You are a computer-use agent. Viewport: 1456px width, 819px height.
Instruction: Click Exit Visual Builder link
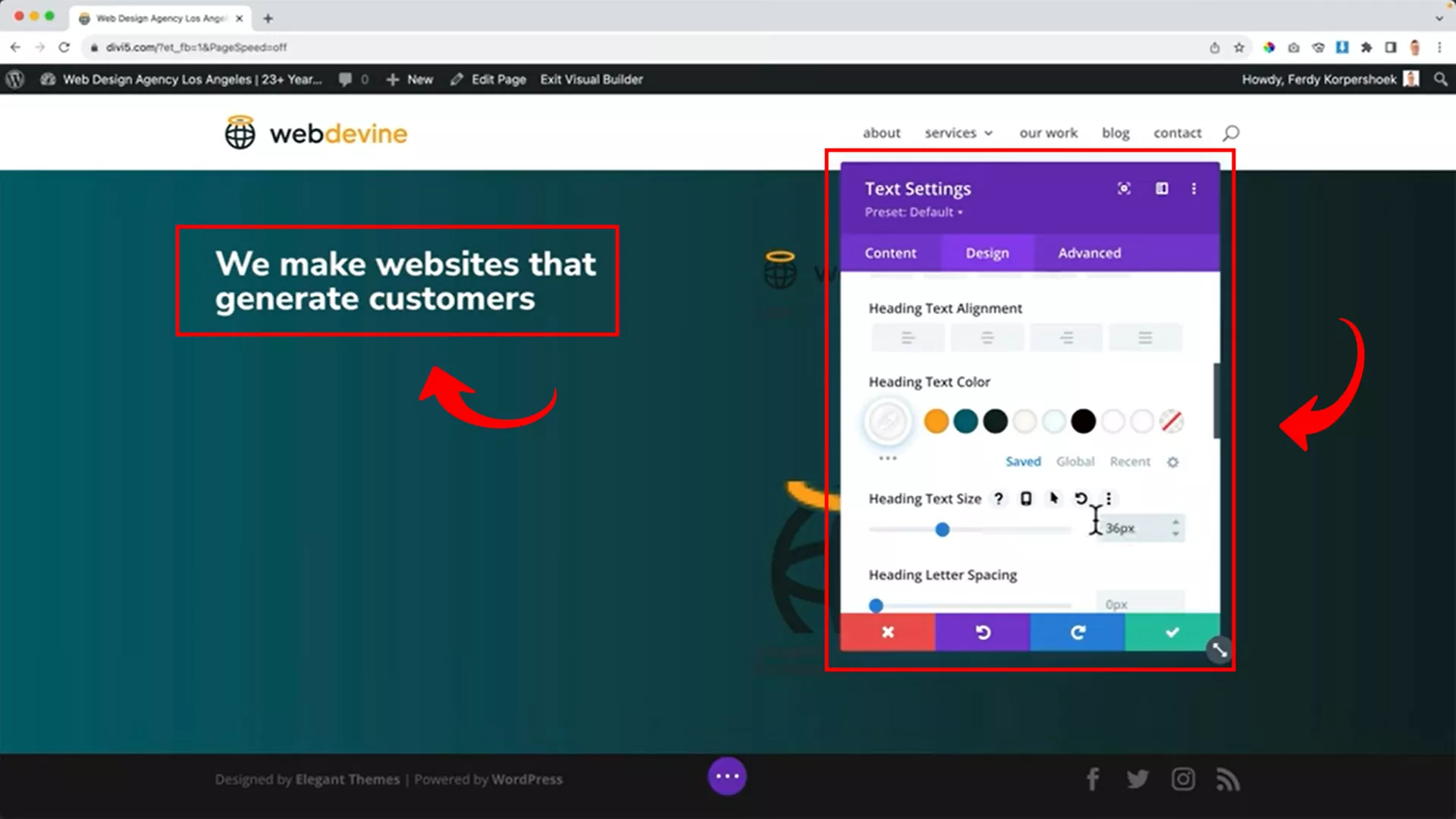(x=591, y=79)
